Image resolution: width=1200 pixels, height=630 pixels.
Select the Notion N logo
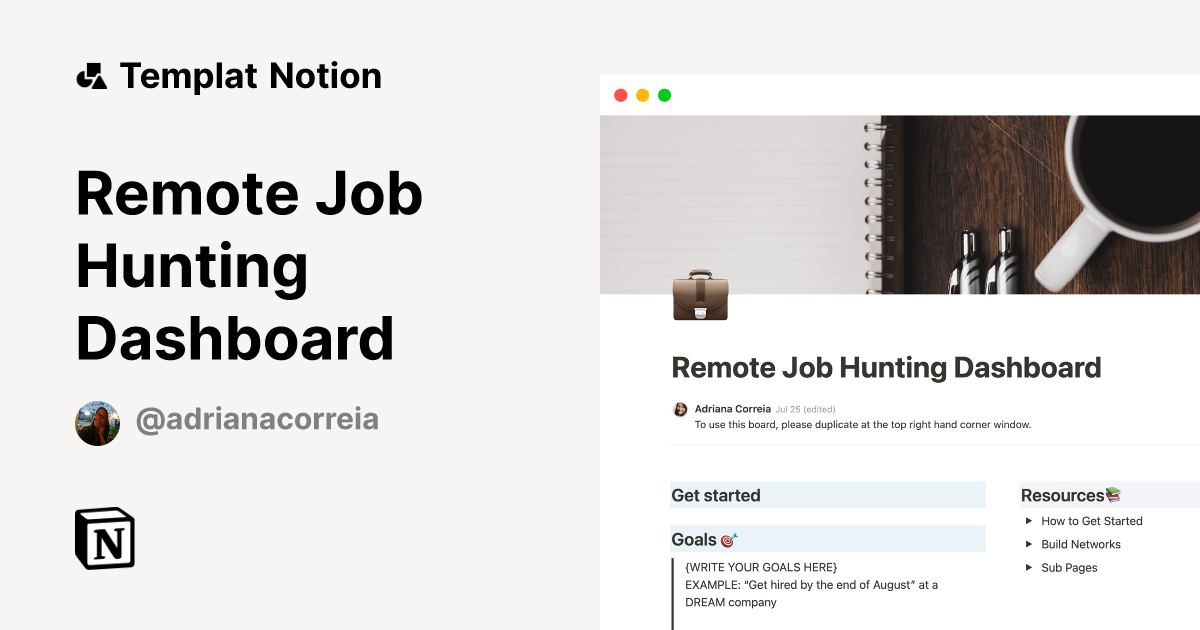104,539
